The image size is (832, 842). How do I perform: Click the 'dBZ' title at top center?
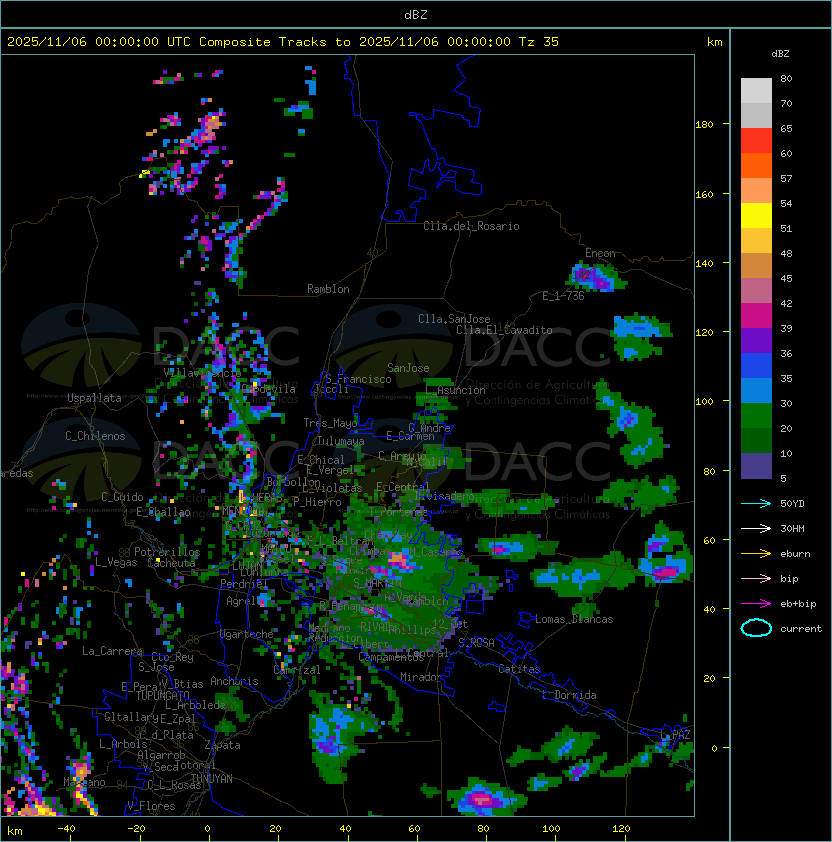coord(416,15)
